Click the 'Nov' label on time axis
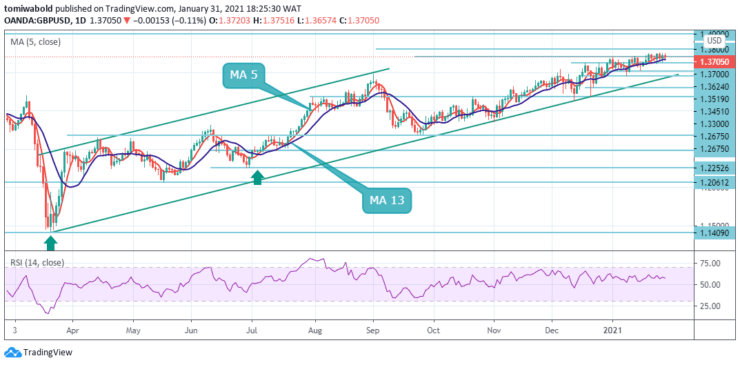740x365 pixels. point(494,331)
